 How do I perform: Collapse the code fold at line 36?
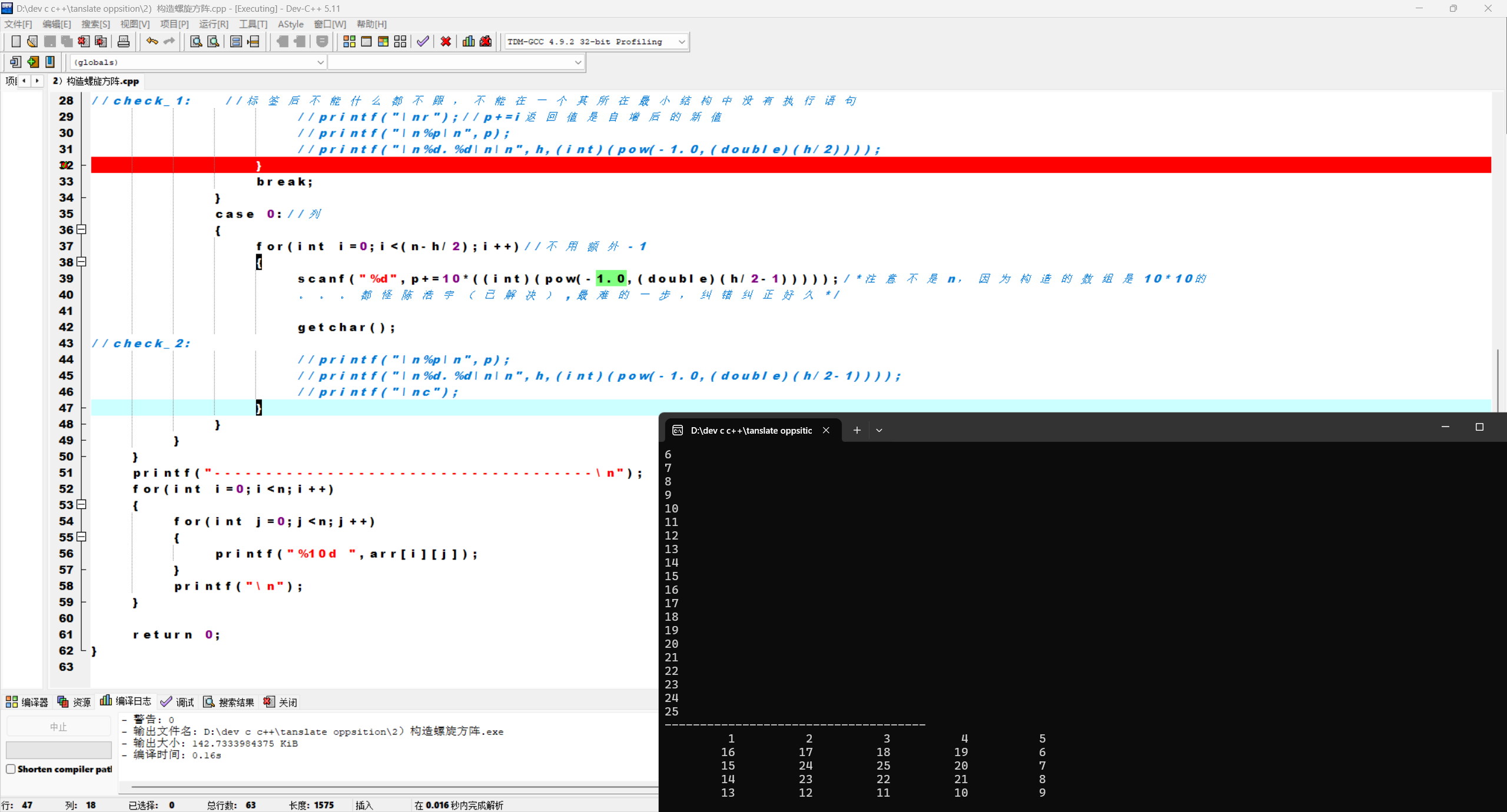click(82, 229)
